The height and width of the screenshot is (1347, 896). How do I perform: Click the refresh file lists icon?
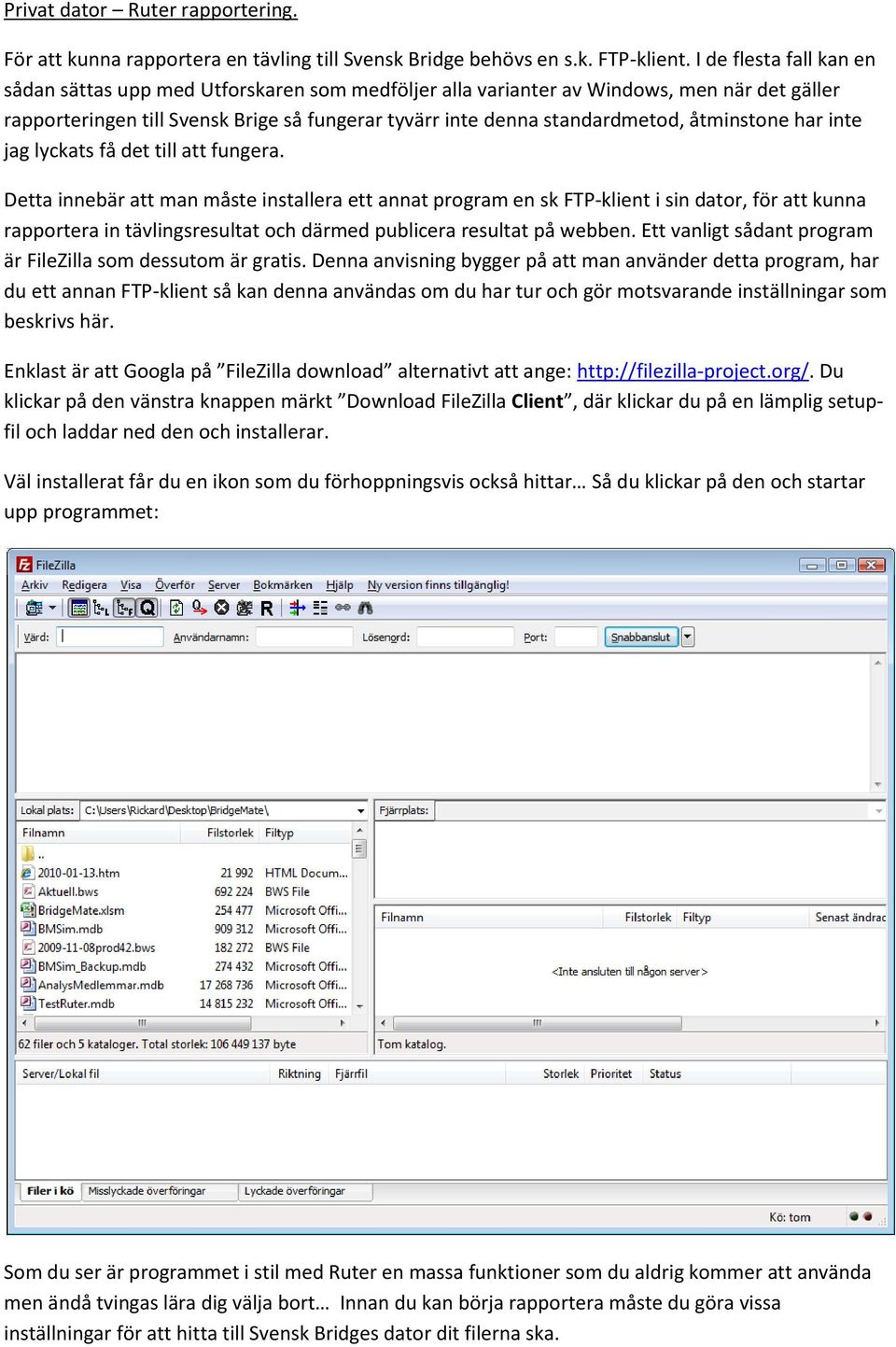(x=176, y=608)
